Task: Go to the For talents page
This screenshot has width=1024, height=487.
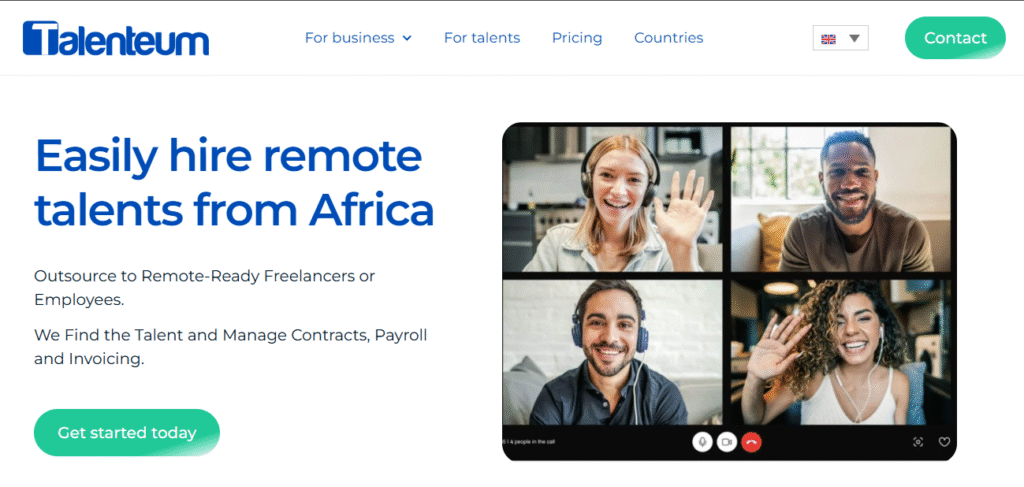Action: pos(482,38)
